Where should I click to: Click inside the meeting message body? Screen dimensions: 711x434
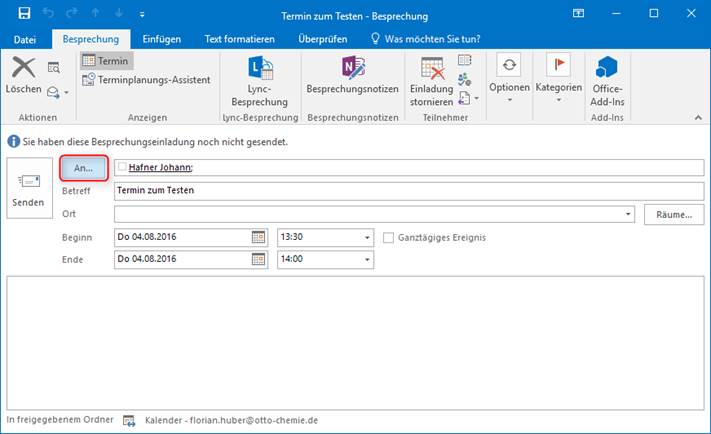356,343
